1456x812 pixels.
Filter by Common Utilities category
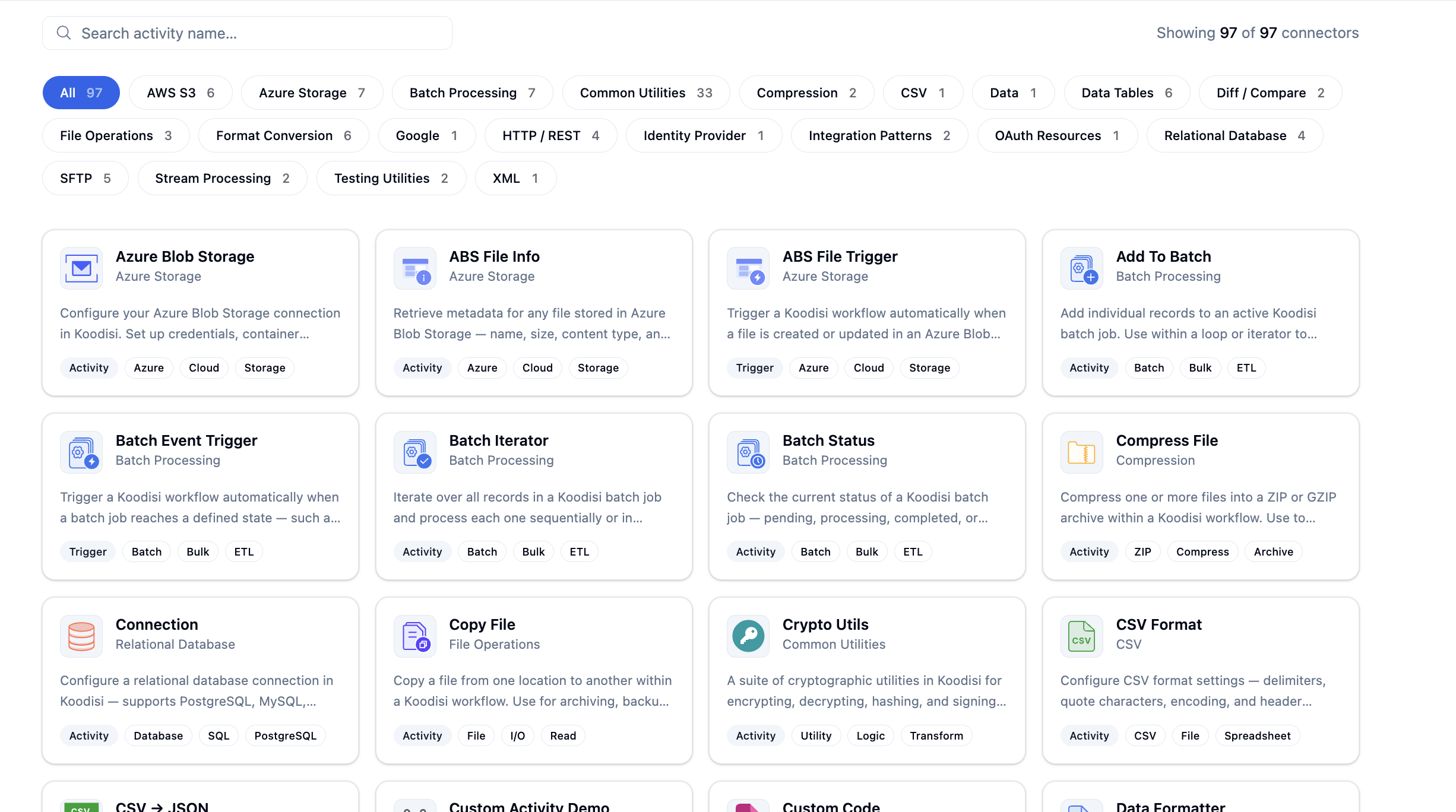(645, 93)
